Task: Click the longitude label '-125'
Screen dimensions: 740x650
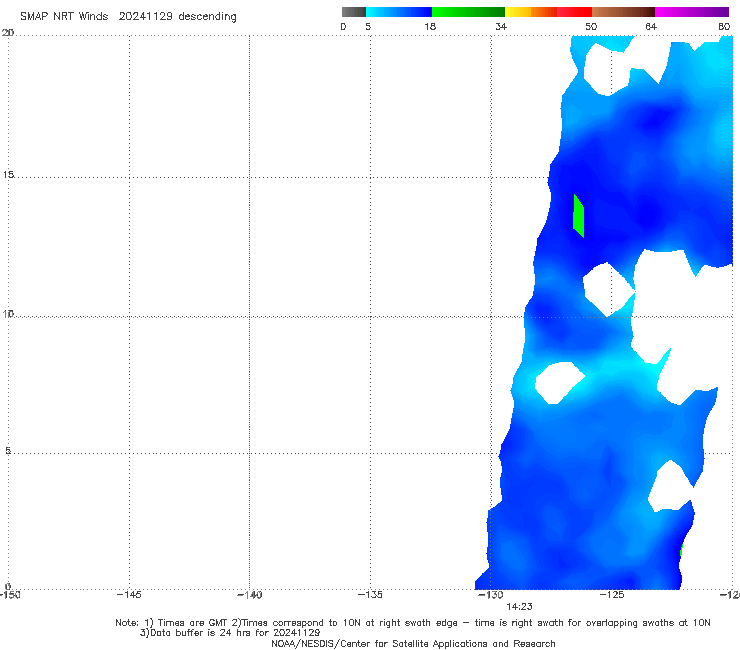Action: [x=612, y=595]
